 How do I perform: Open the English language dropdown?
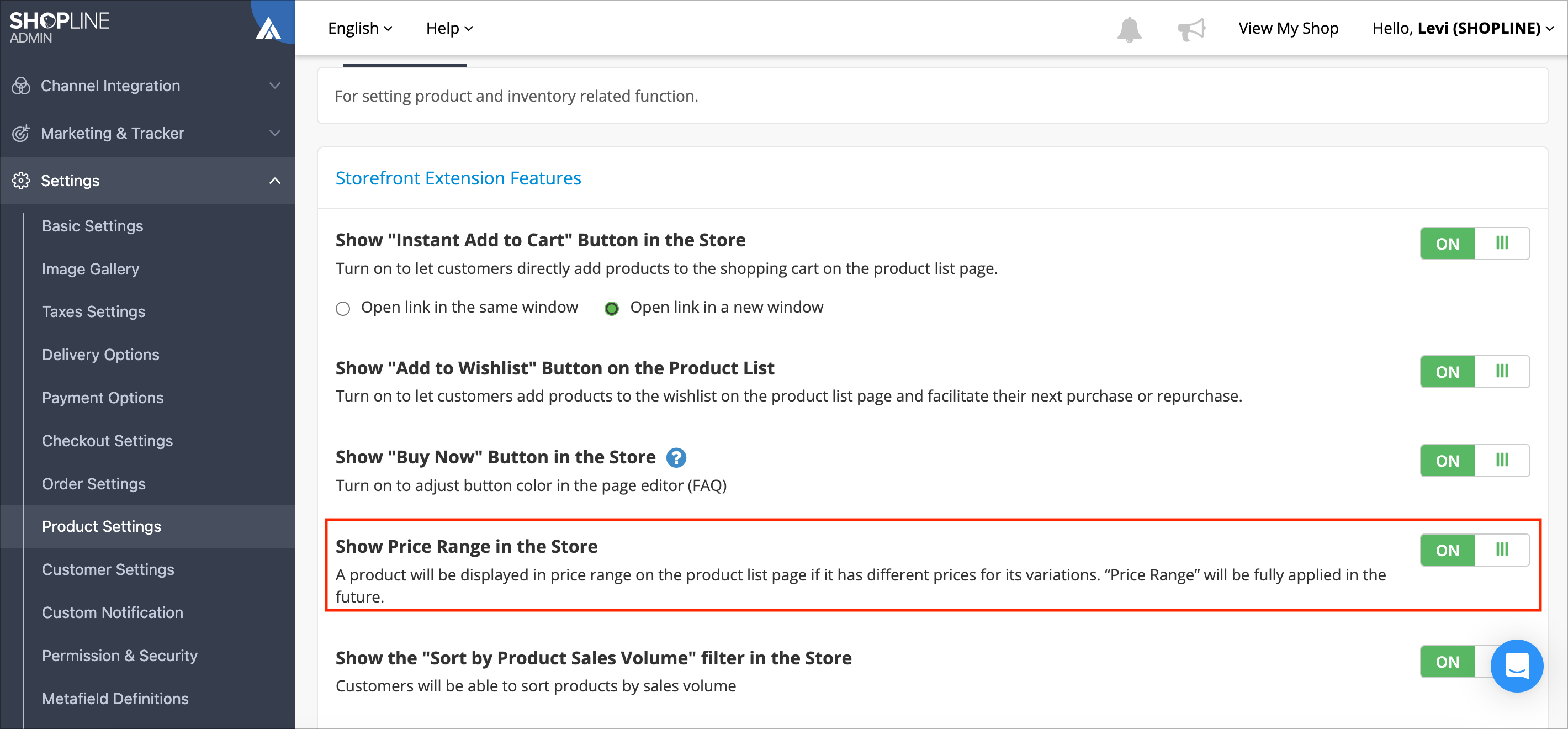coord(360,29)
